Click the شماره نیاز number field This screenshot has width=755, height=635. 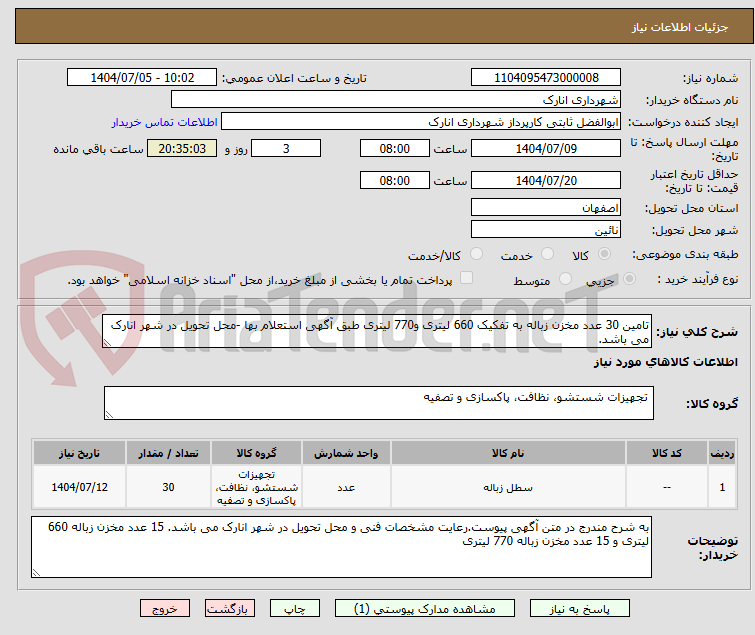point(546,78)
